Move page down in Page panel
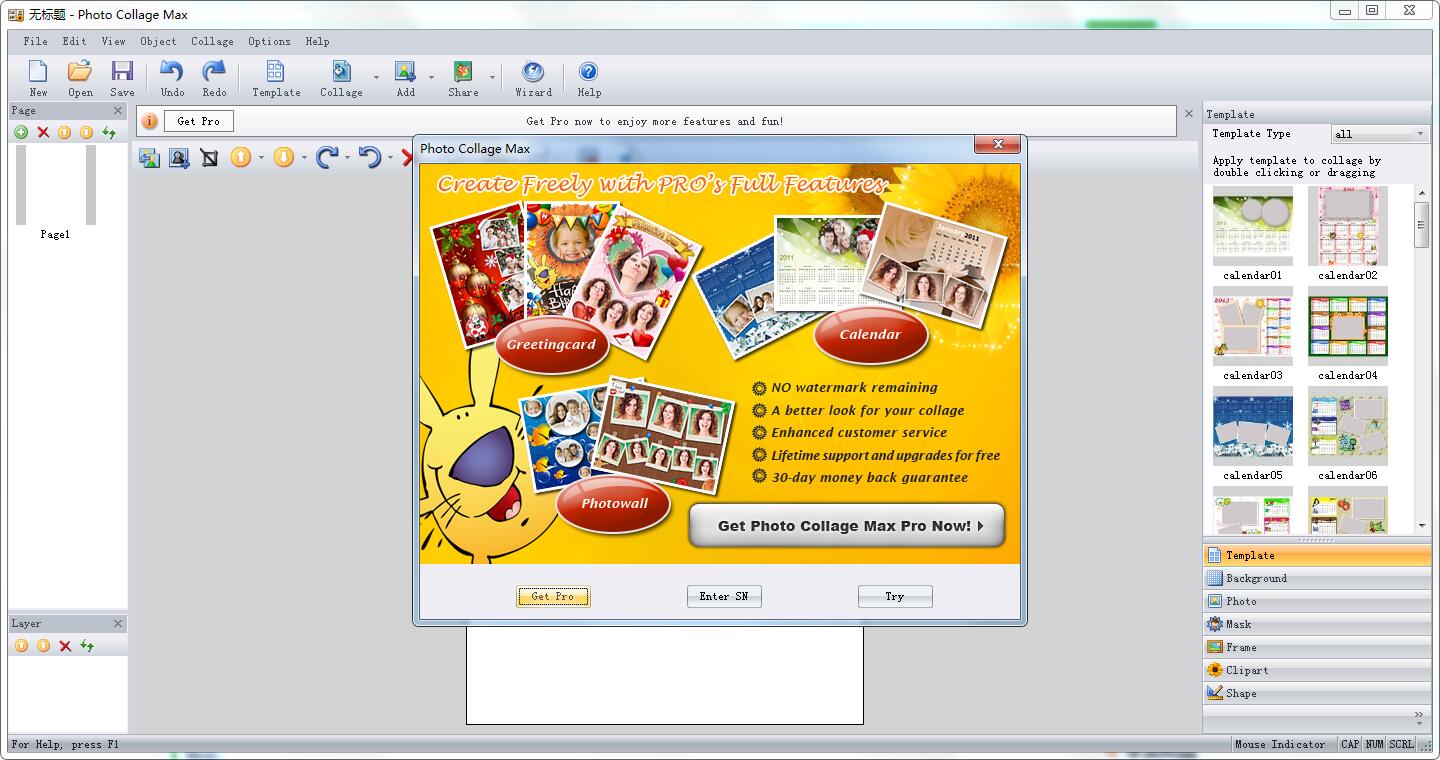This screenshot has height=760, width=1440. pos(87,132)
